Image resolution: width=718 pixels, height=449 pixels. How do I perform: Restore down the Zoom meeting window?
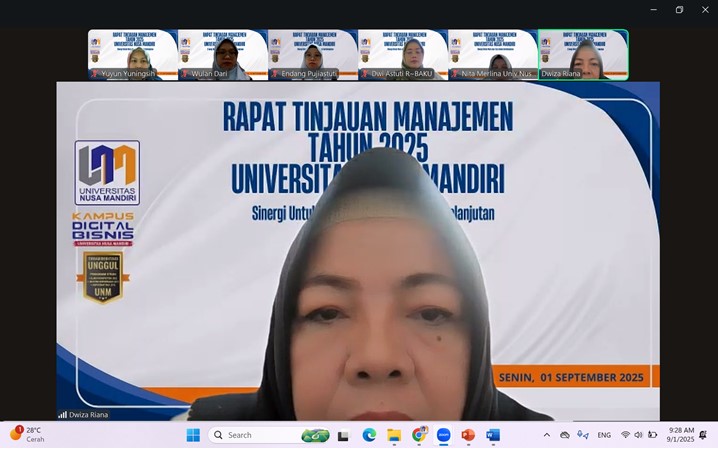[679, 10]
